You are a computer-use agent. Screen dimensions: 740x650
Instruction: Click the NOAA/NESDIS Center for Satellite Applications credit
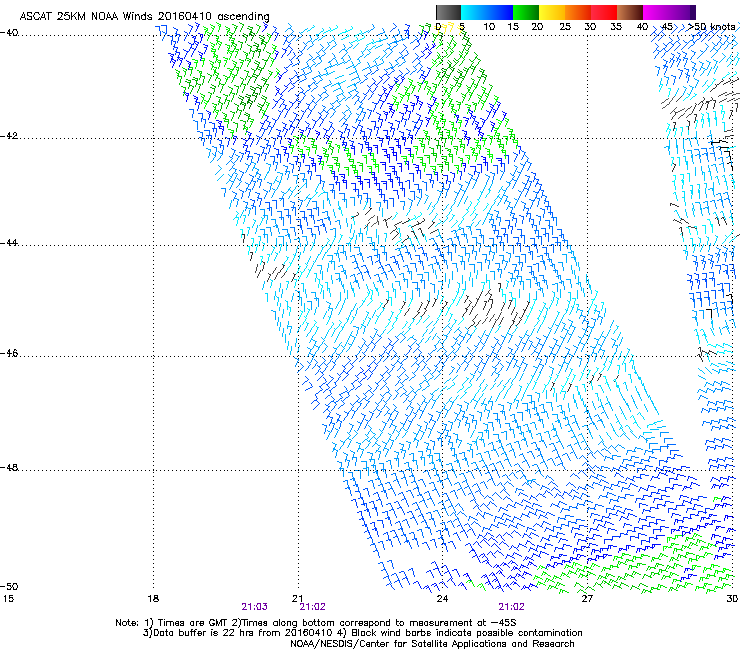pos(432,644)
